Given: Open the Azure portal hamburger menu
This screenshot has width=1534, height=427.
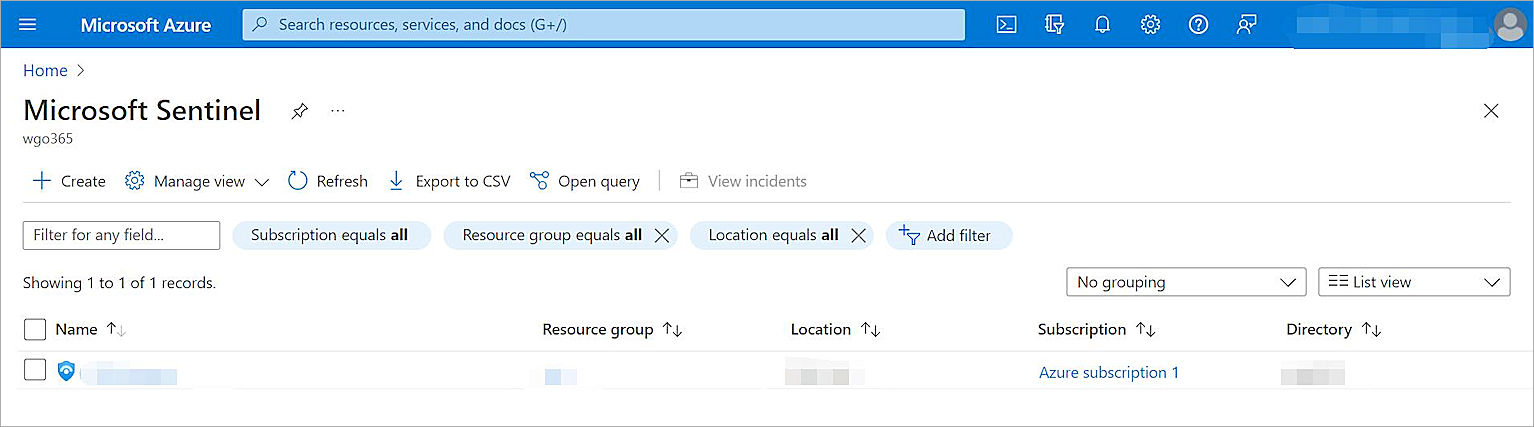Looking at the screenshot, I should (28, 24).
